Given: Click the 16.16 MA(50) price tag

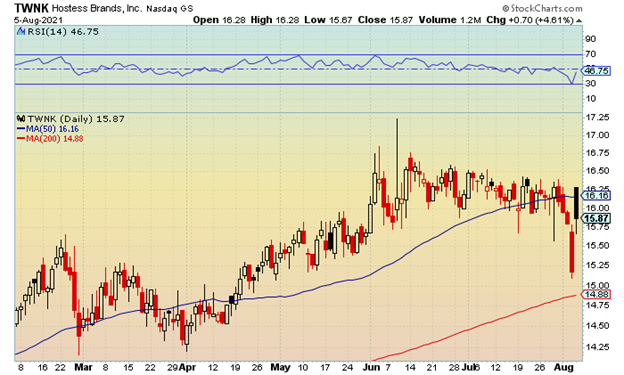Looking at the screenshot, I should [596, 195].
